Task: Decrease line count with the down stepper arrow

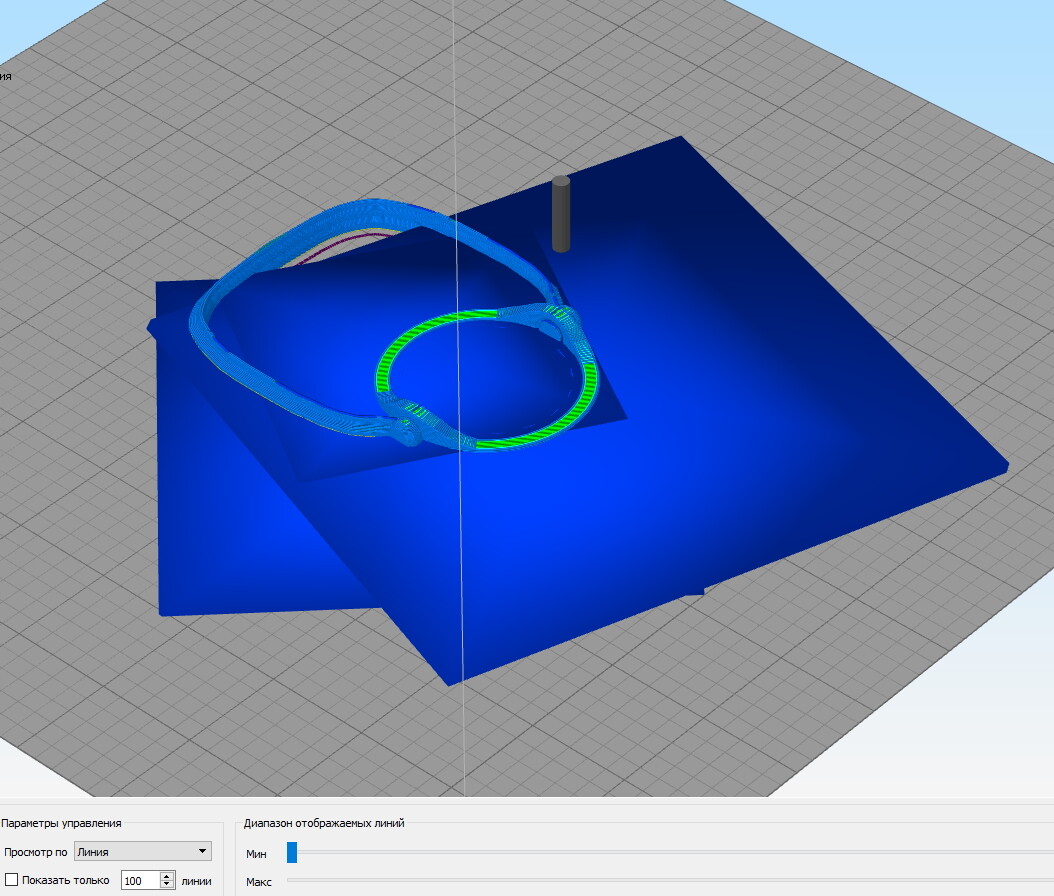Action: tap(167, 885)
